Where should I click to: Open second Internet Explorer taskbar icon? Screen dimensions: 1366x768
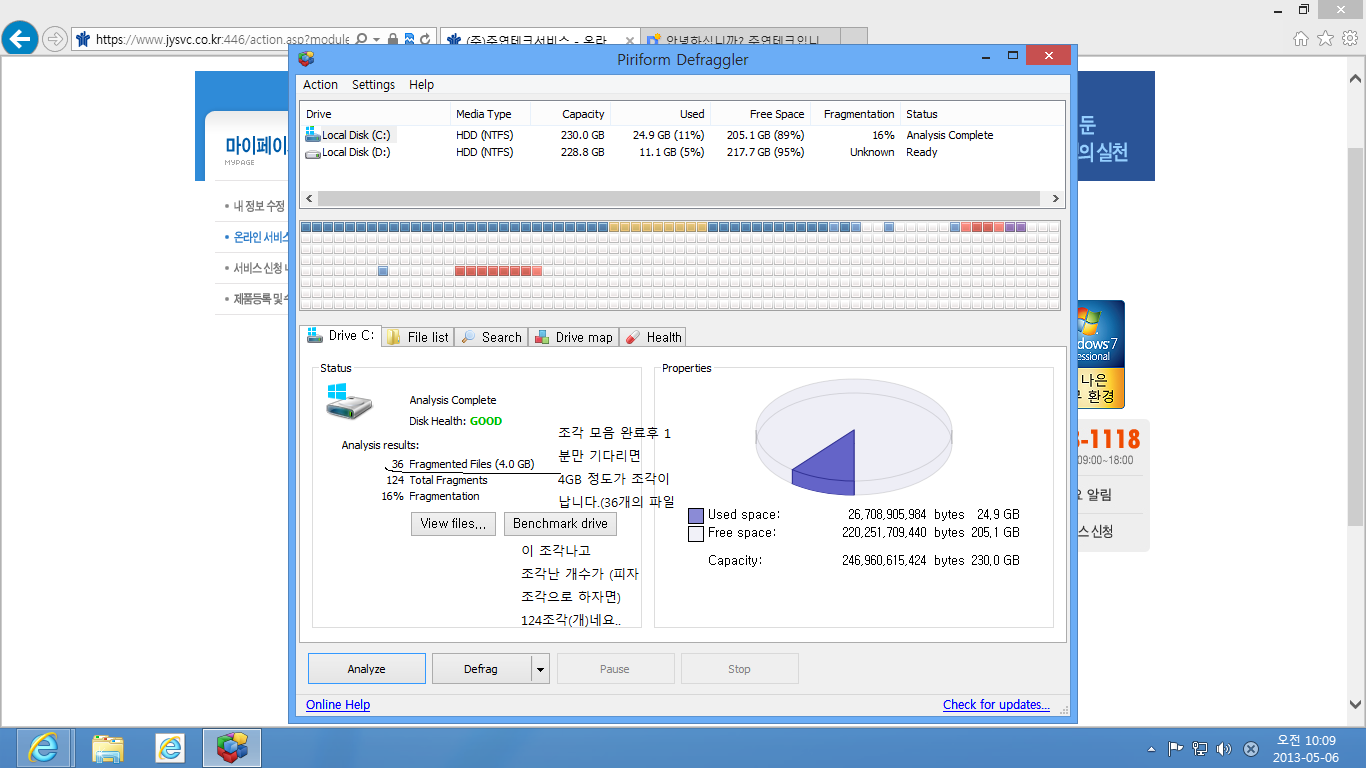coord(170,747)
